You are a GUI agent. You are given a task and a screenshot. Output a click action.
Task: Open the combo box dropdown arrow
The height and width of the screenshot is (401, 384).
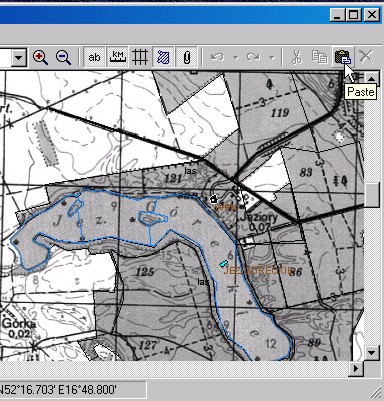coord(19,58)
